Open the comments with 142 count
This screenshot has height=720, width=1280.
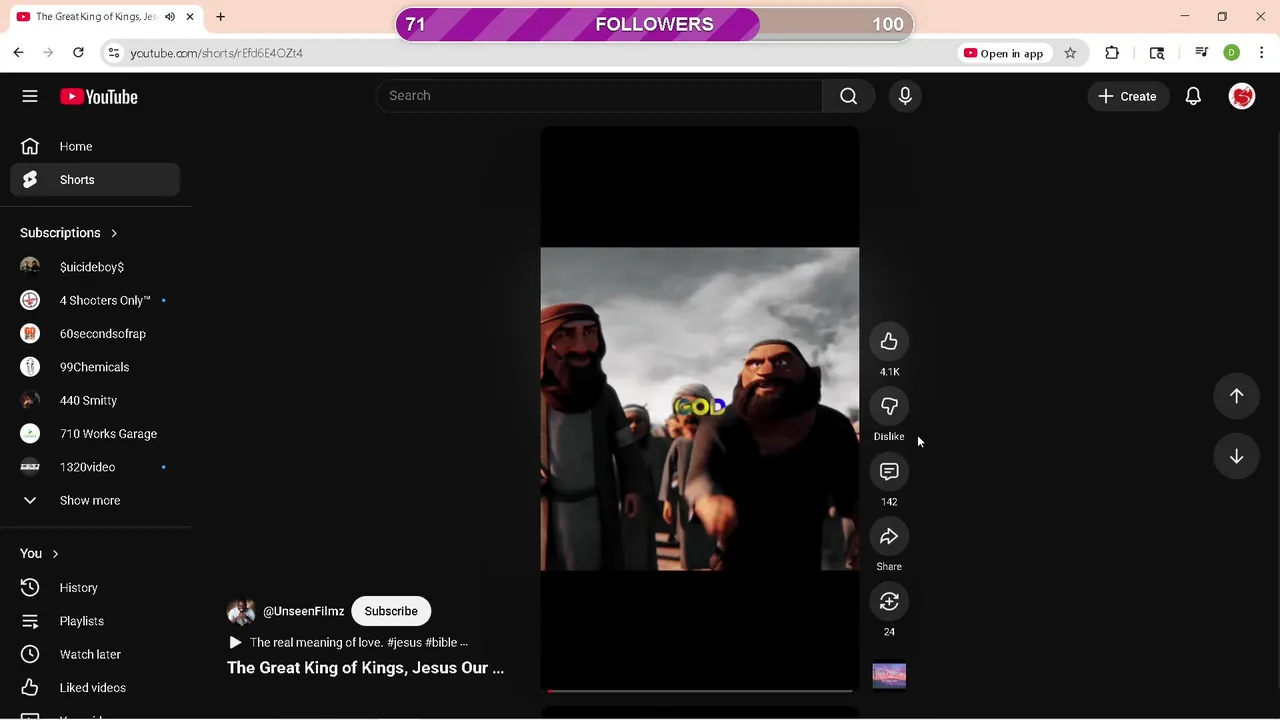tap(889, 472)
